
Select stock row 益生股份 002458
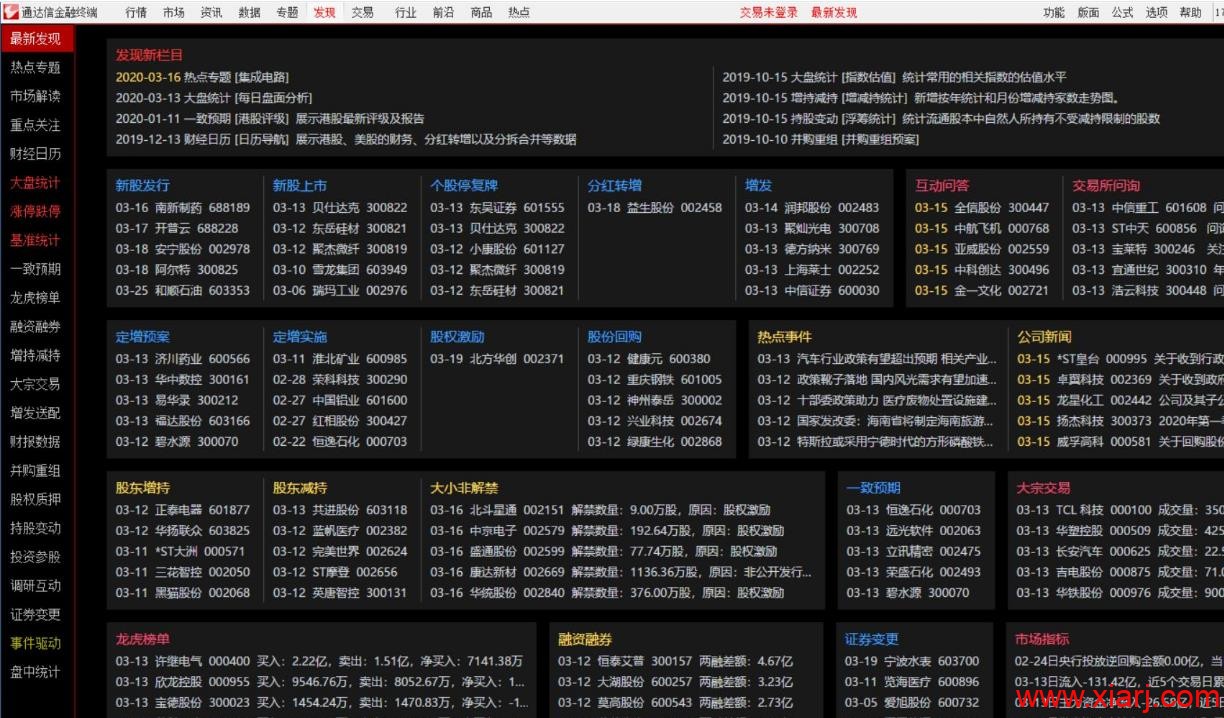click(x=655, y=208)
